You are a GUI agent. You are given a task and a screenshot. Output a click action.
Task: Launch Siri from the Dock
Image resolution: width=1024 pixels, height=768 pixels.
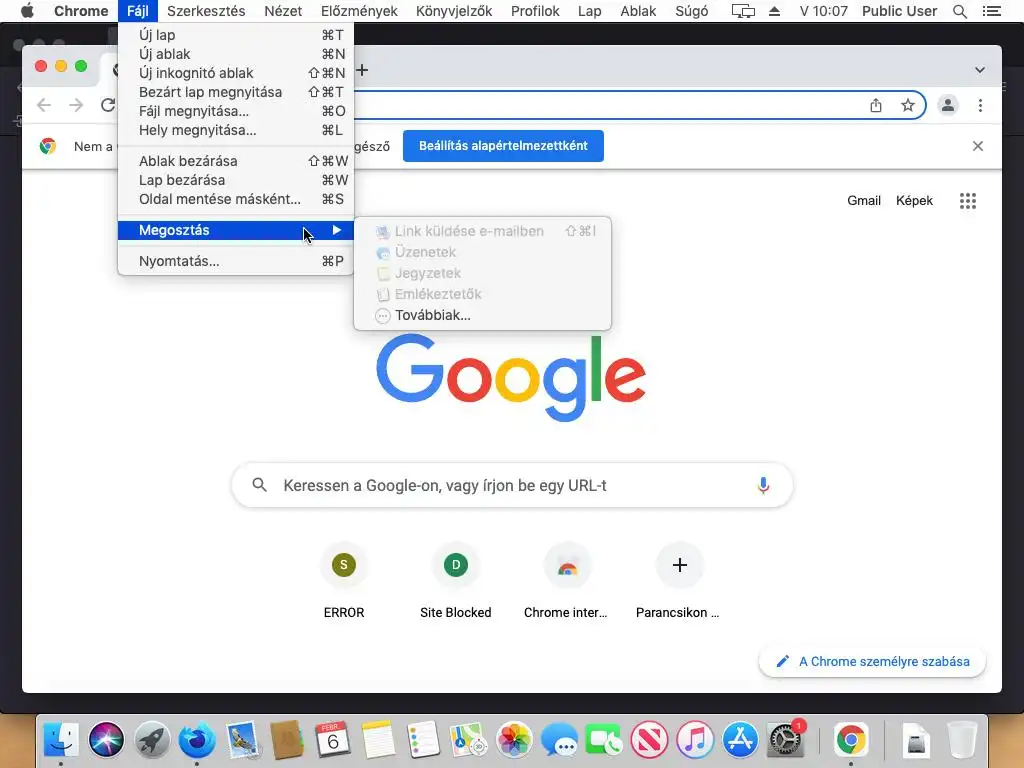click(106, 739)
